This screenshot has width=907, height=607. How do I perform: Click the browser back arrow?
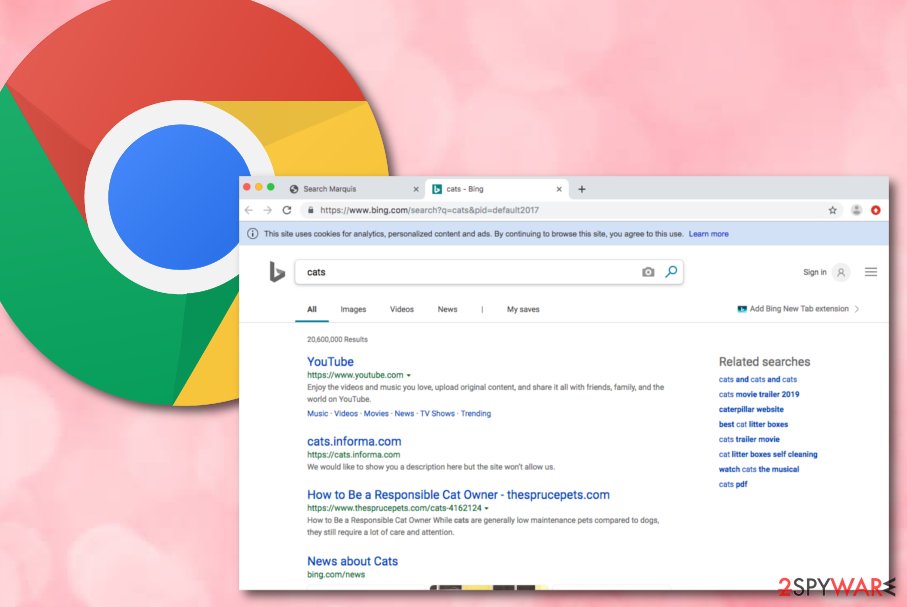click(x=249, y=210)
